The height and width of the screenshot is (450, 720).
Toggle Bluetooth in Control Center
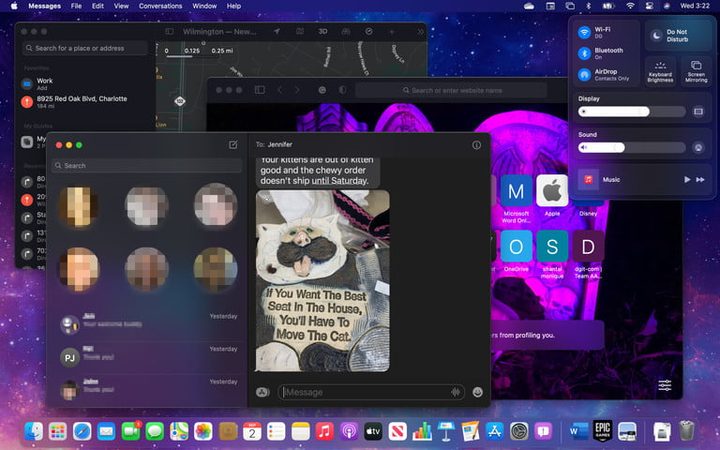[585, 53]
